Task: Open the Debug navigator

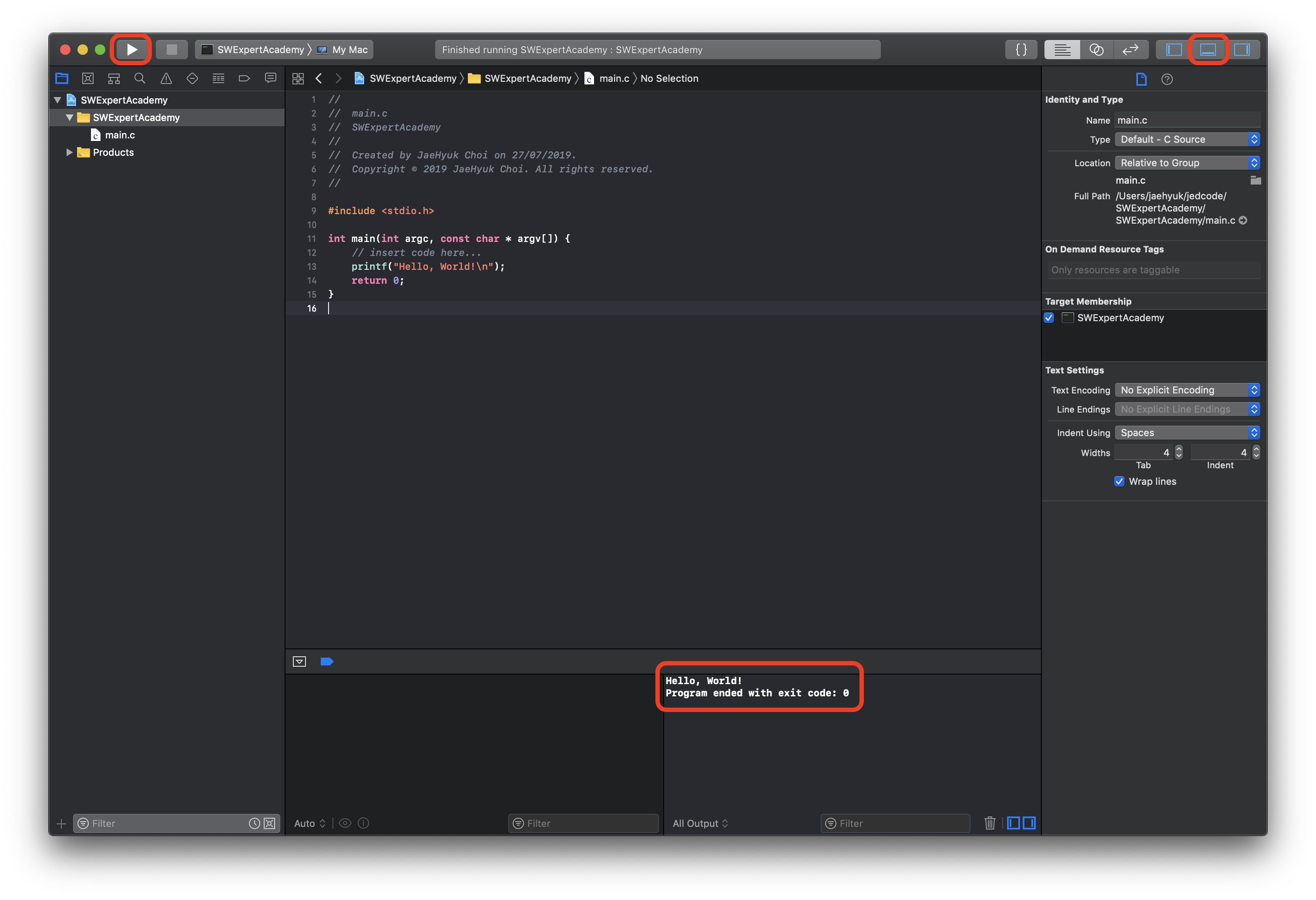Action: (x=218, y=78)
